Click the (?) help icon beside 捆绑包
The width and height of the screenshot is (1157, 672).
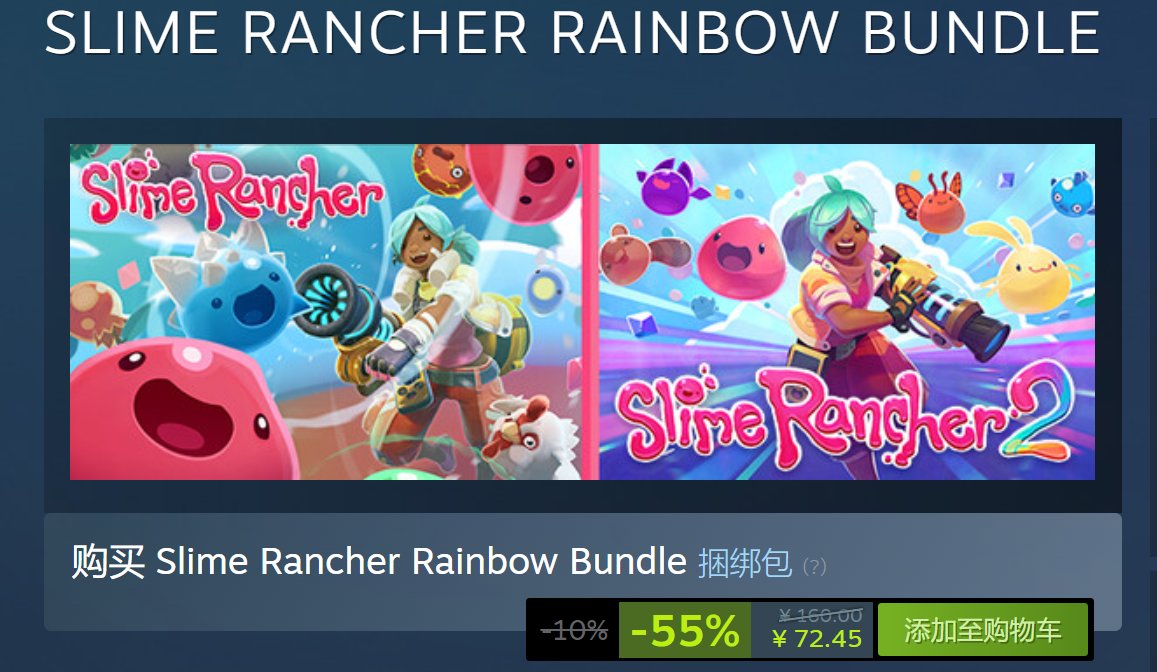814,567
